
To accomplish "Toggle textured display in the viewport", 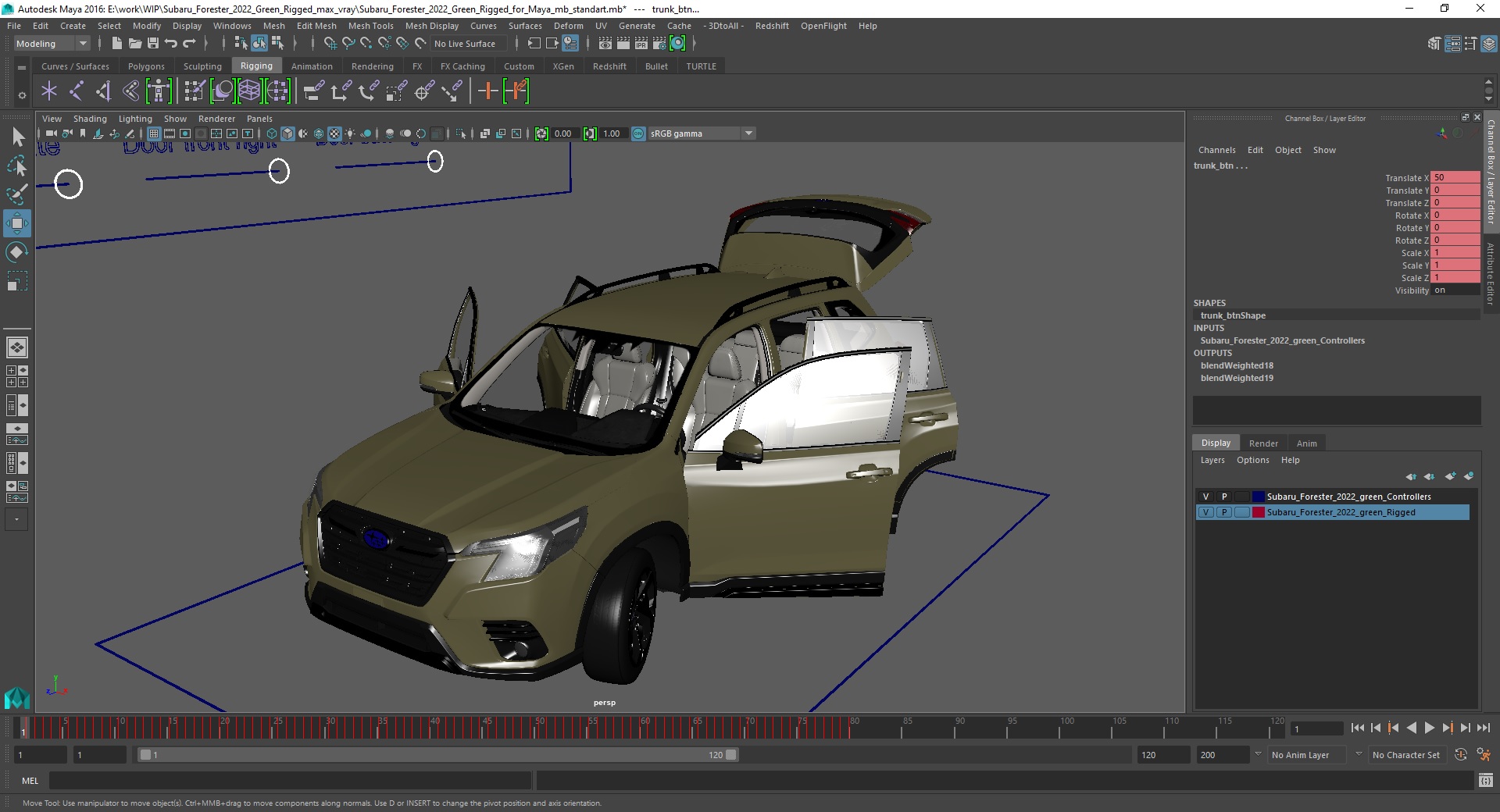I will (x=334, y=134).
